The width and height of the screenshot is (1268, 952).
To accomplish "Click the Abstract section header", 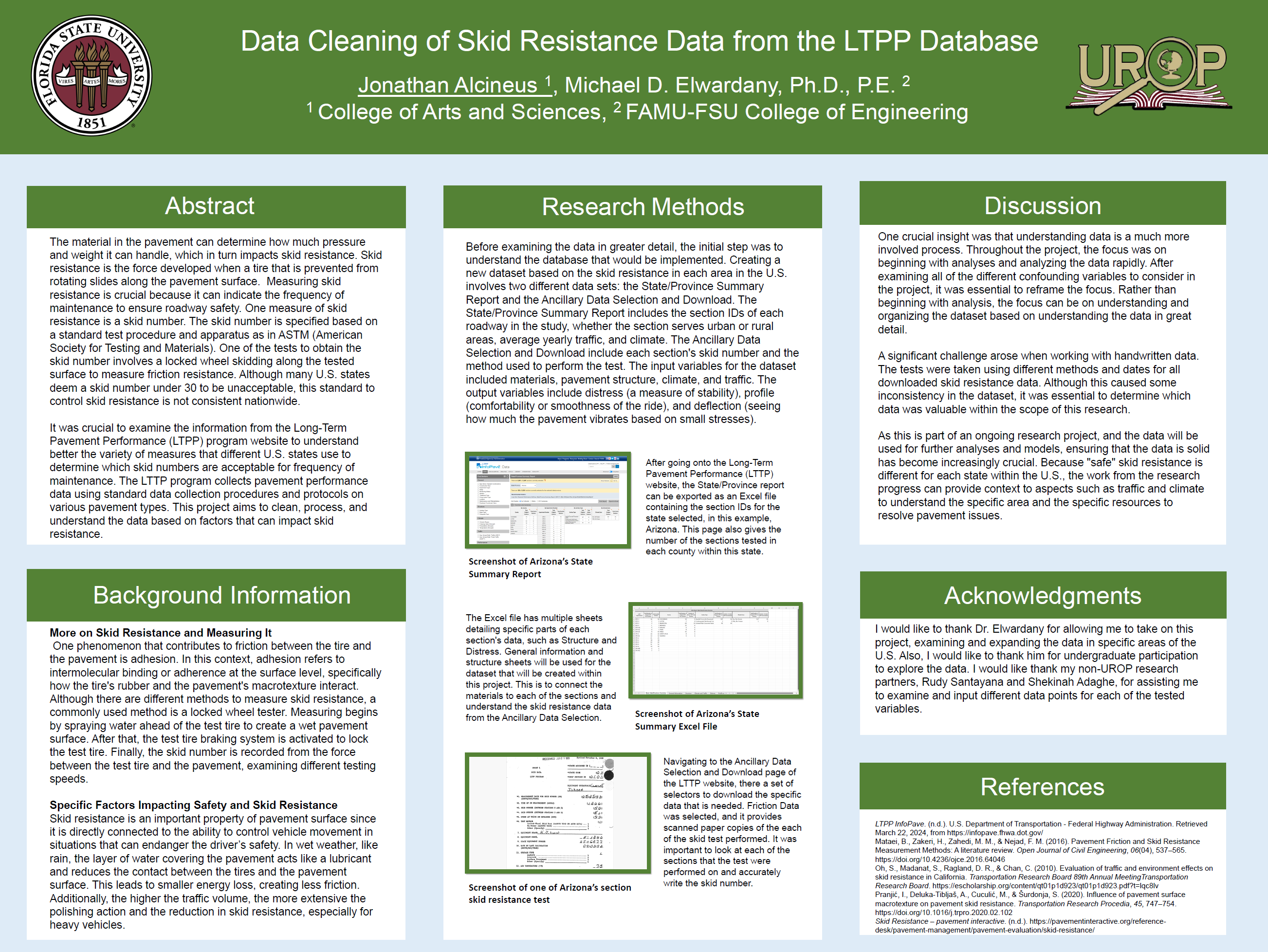I will pyautogui.click(x=210, y=206).
